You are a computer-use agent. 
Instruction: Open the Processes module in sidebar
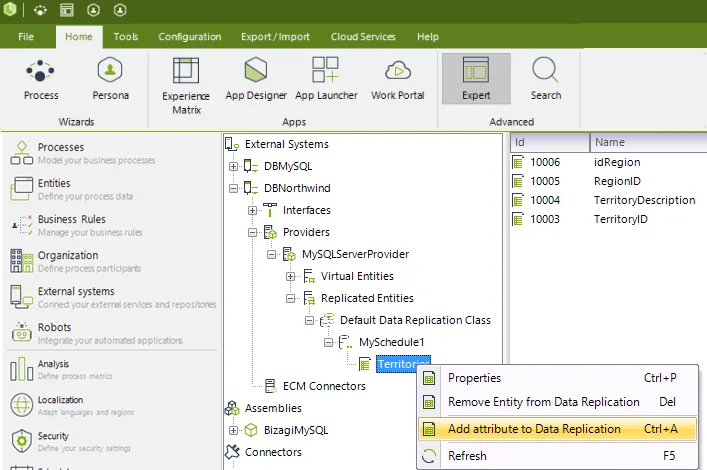pyautogui.click(x=83, y=153)
